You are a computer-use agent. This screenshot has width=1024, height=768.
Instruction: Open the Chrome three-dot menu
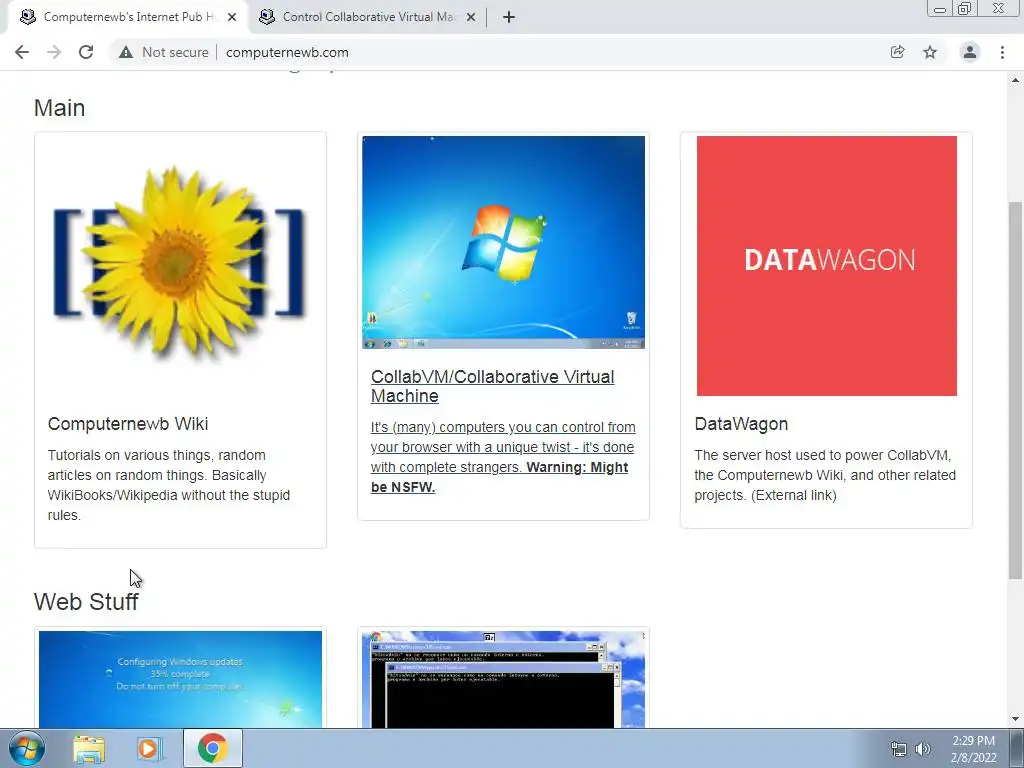coord(1002,52)
